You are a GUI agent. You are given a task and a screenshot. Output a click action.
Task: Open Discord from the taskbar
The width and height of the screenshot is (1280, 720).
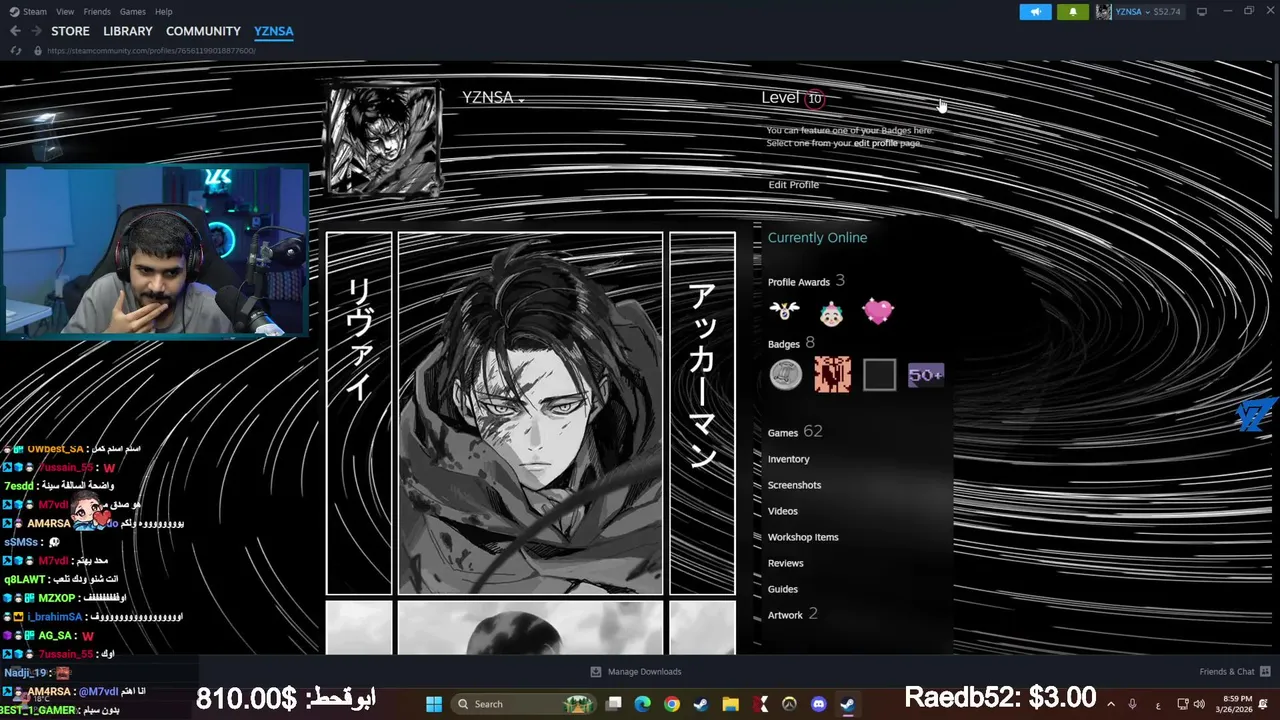point(819,704)
